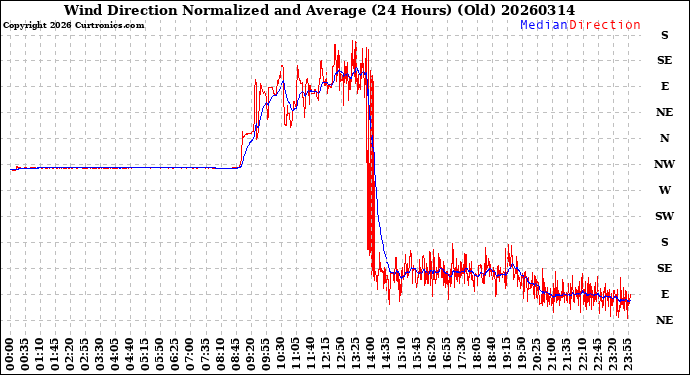Click the "08:45" time axis label
The height and width of the screenshot is (375, 690).
235,355
